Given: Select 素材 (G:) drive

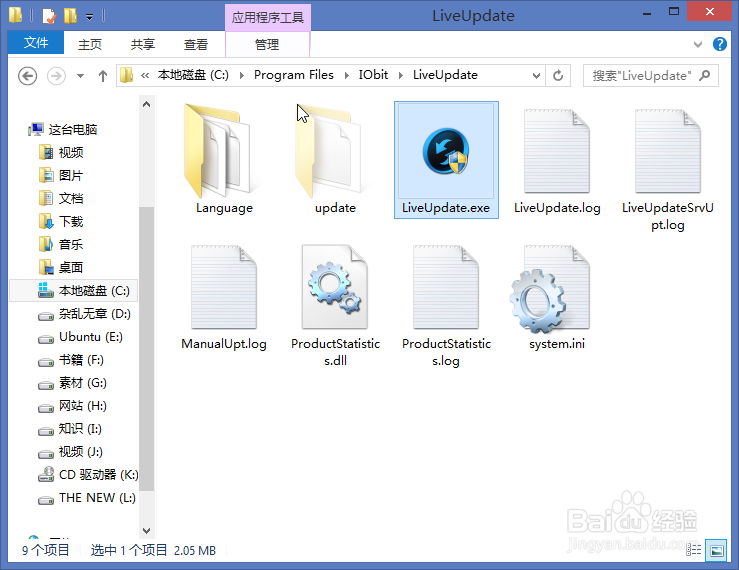Looking at the screenshot, I should [x=72, y=383].
